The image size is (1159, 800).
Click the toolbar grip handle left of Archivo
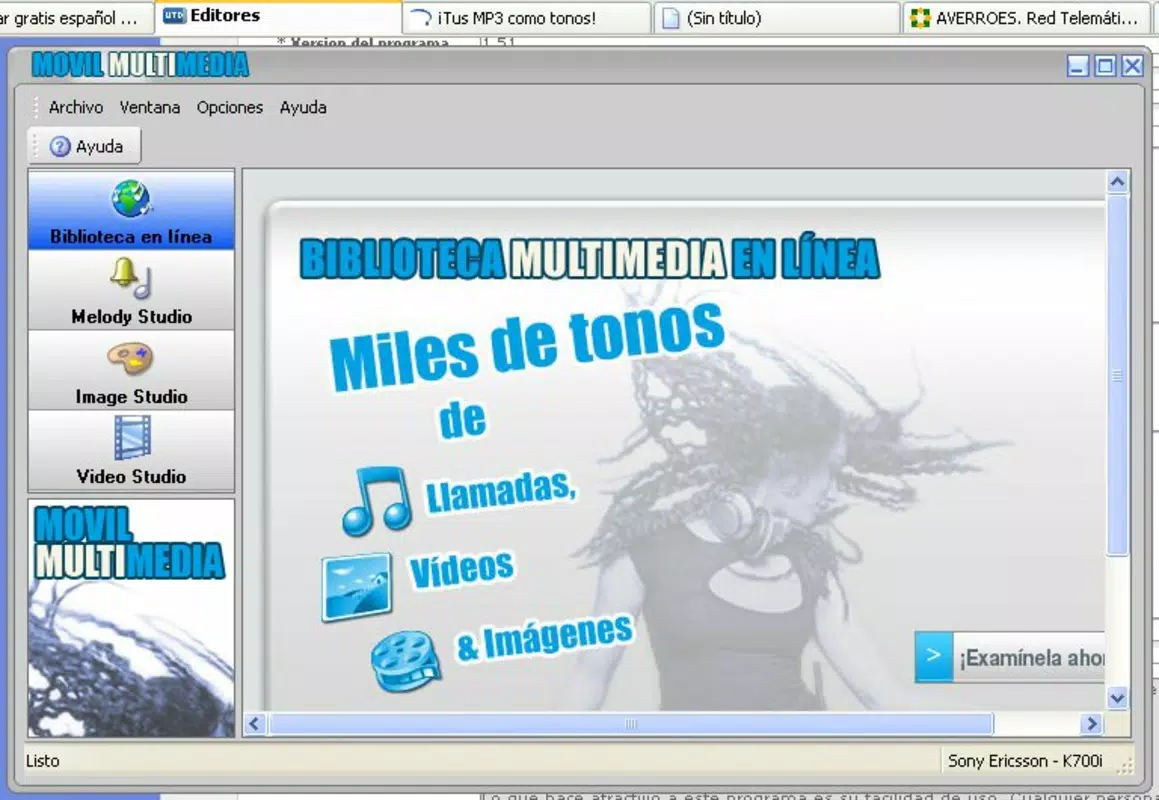click(x=35, y=107)
